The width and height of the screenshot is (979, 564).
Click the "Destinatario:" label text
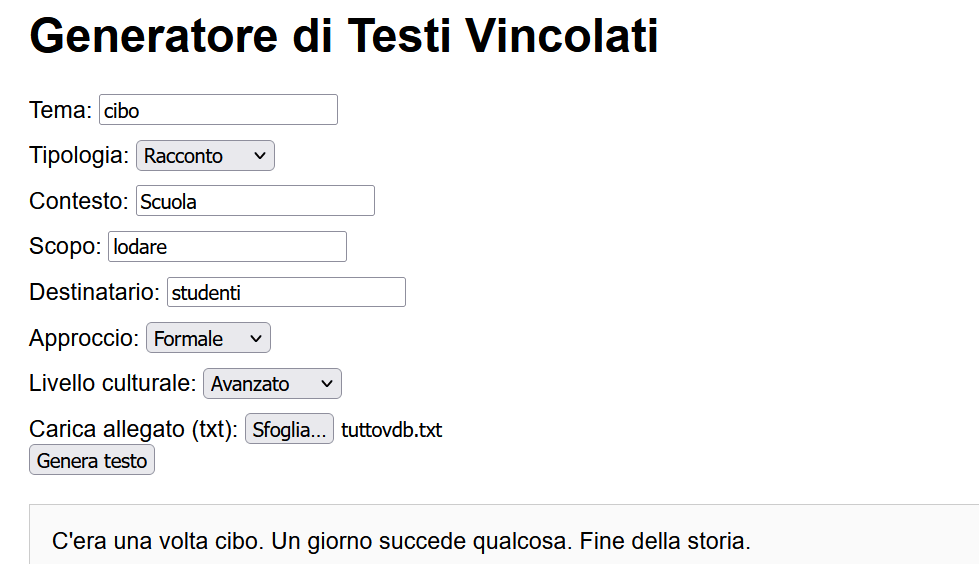point(94,293)
